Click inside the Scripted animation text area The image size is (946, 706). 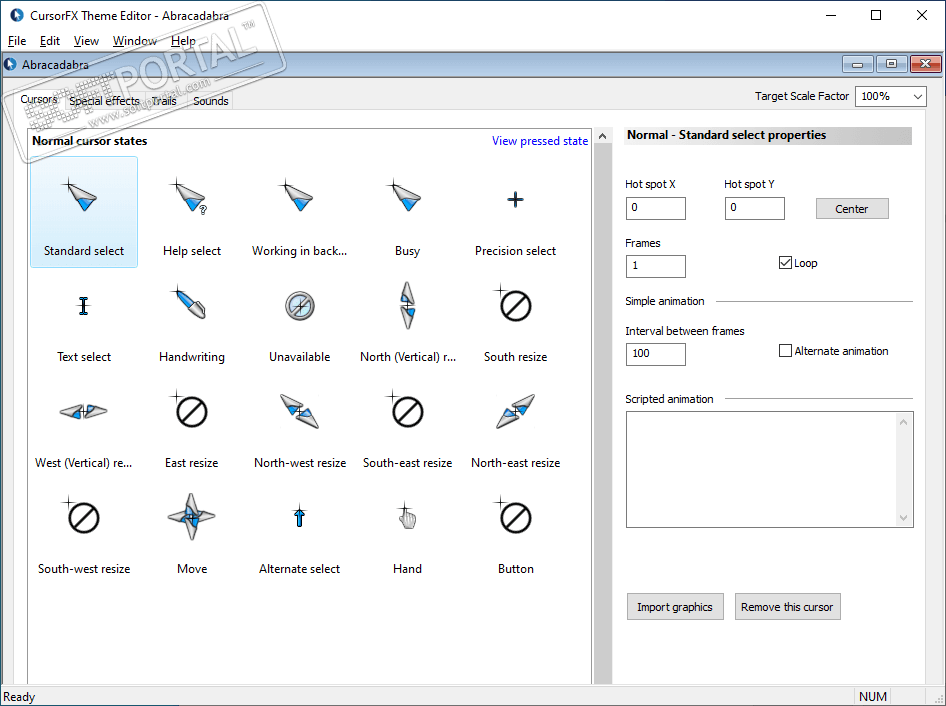click(761, 469)
